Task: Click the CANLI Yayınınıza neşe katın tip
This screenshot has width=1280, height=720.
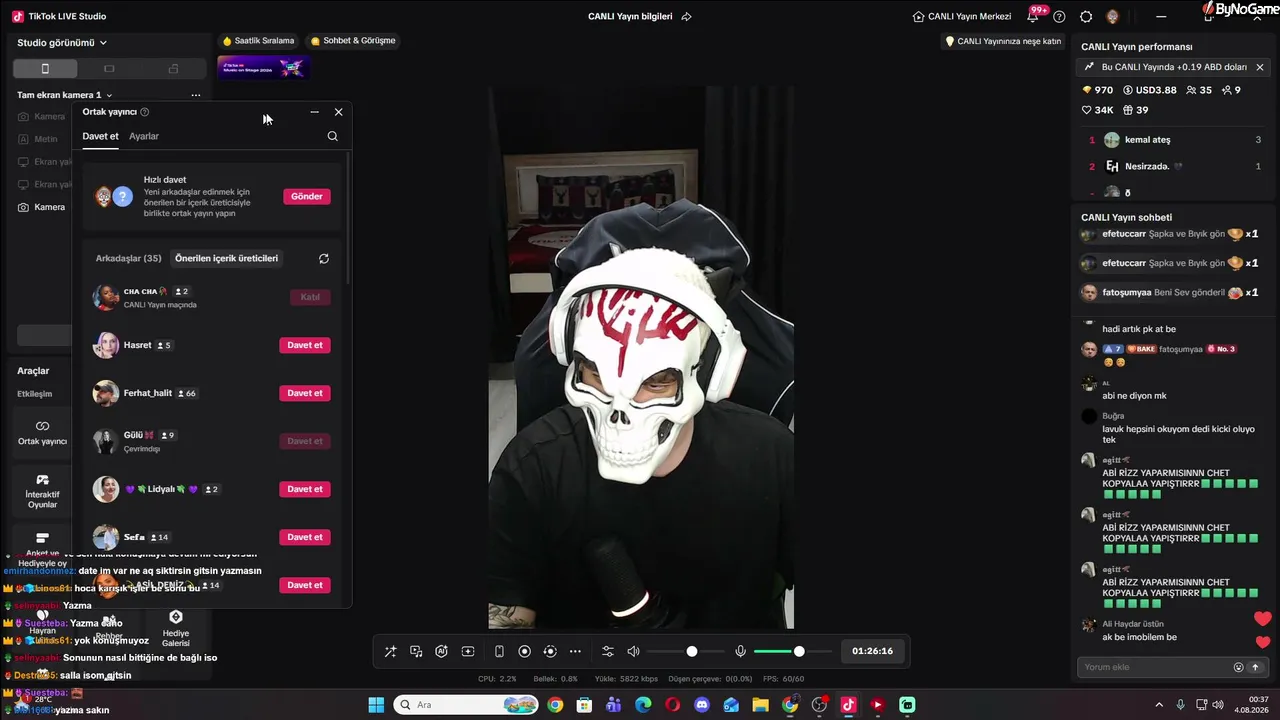Action: (1003, 41)
